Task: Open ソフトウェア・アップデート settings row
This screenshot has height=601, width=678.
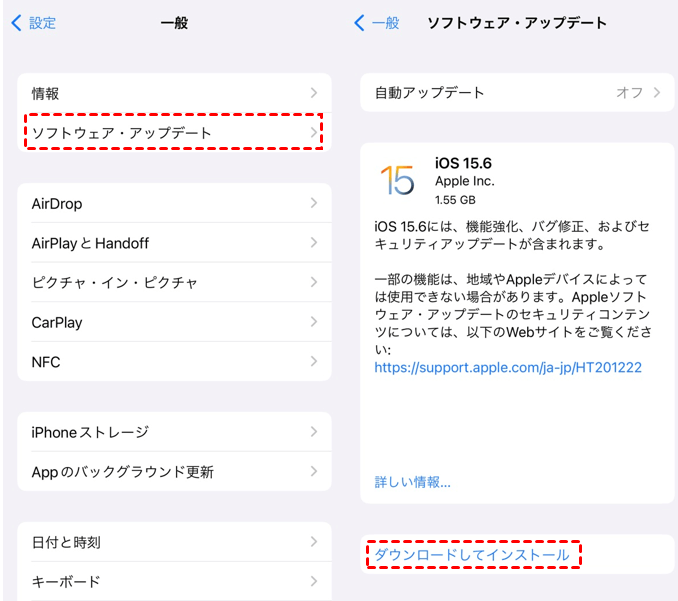Action: point(174,132)
